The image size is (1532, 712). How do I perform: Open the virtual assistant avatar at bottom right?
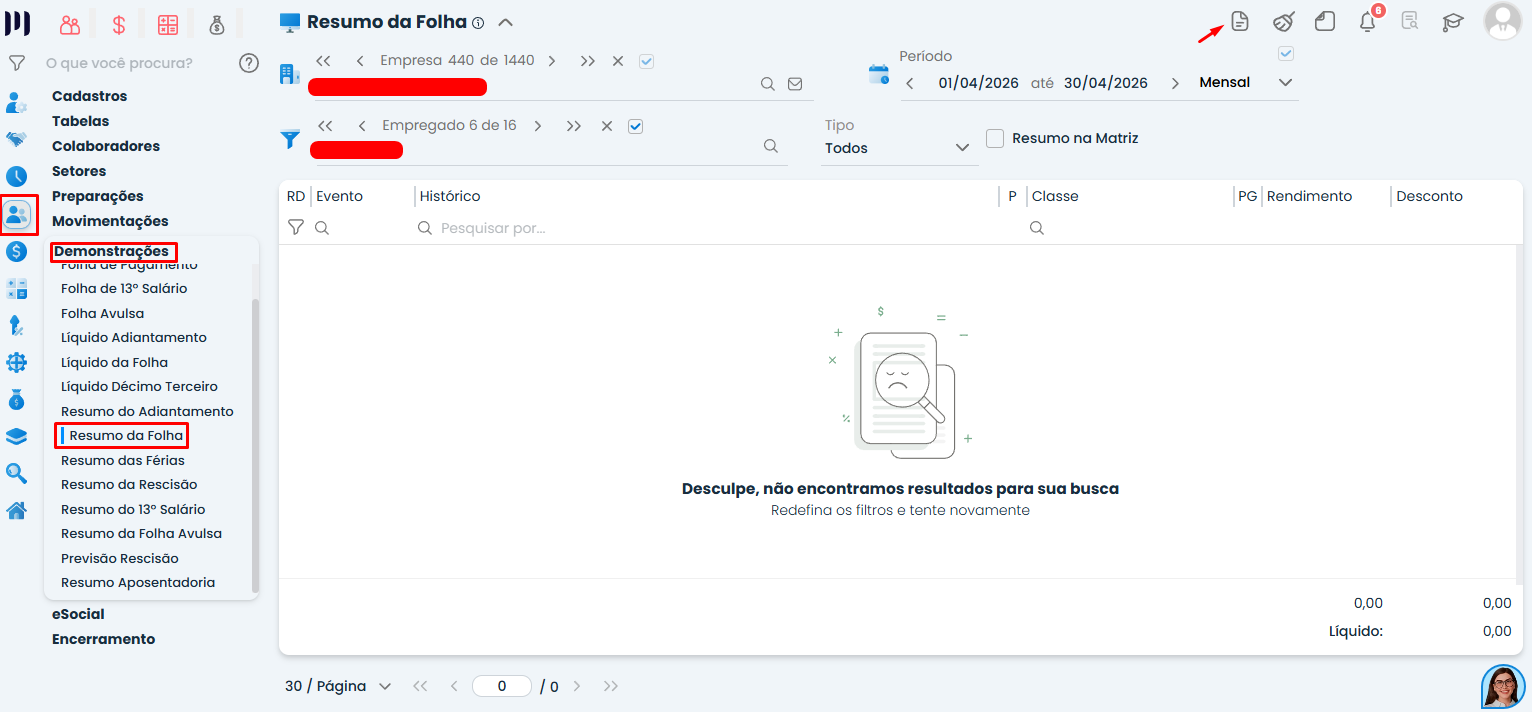[x=1503, y=687]
